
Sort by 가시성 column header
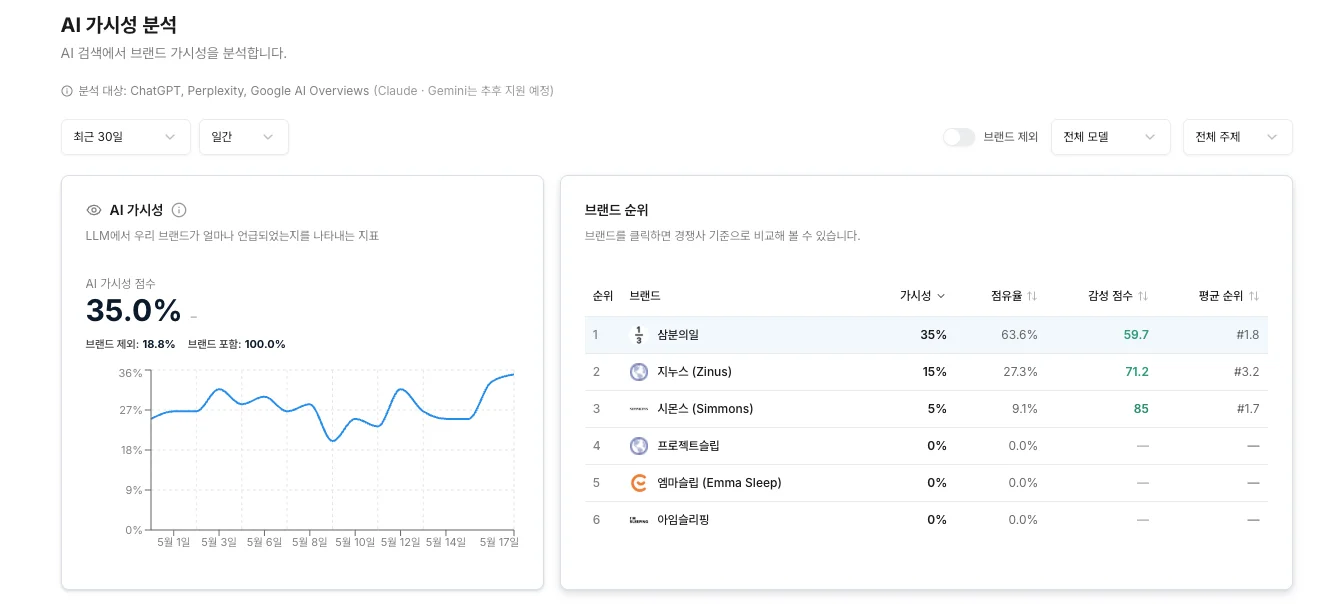click(922, 296)
